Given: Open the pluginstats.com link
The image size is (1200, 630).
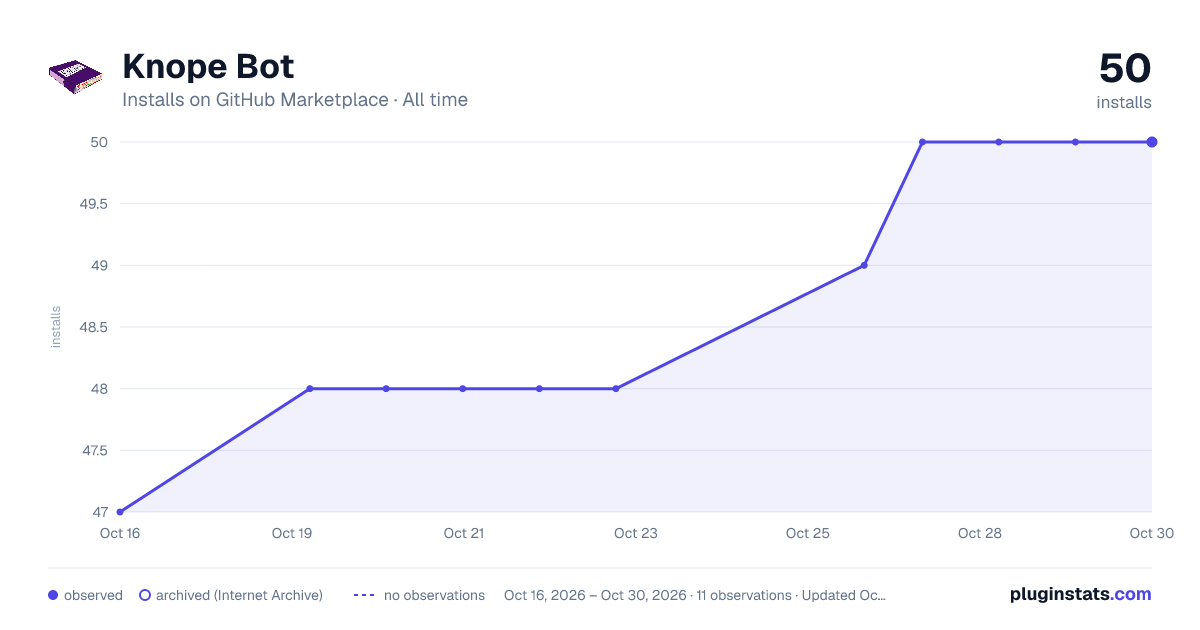Looking at the screenshot, I should tap(1080, 594).
